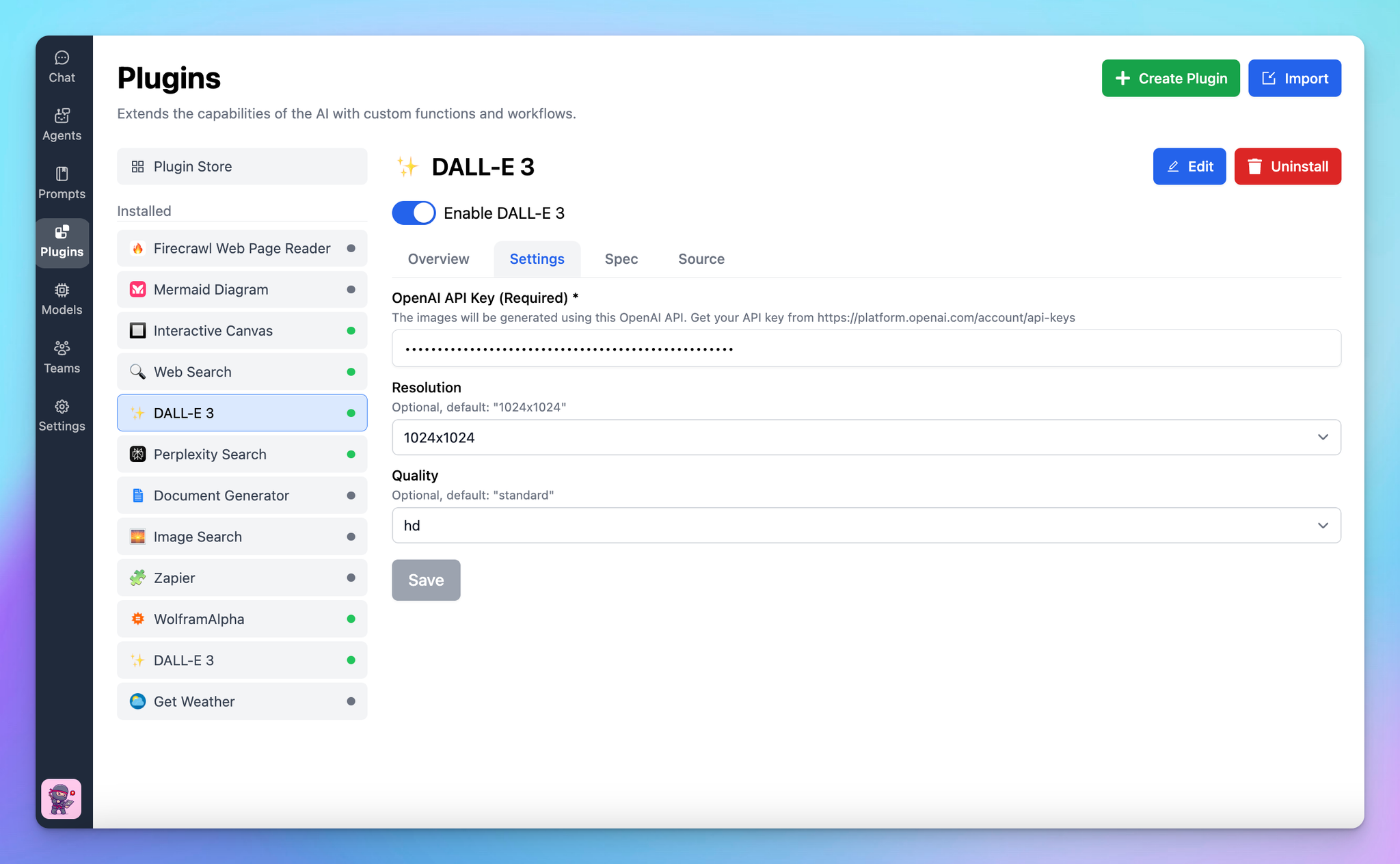Open the Models section

click(x=62, y=299)
